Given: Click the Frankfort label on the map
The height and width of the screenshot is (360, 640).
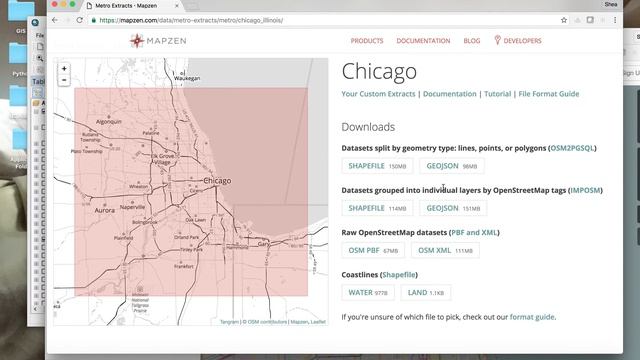Looking at the screenshot, I should coord(184,266).
